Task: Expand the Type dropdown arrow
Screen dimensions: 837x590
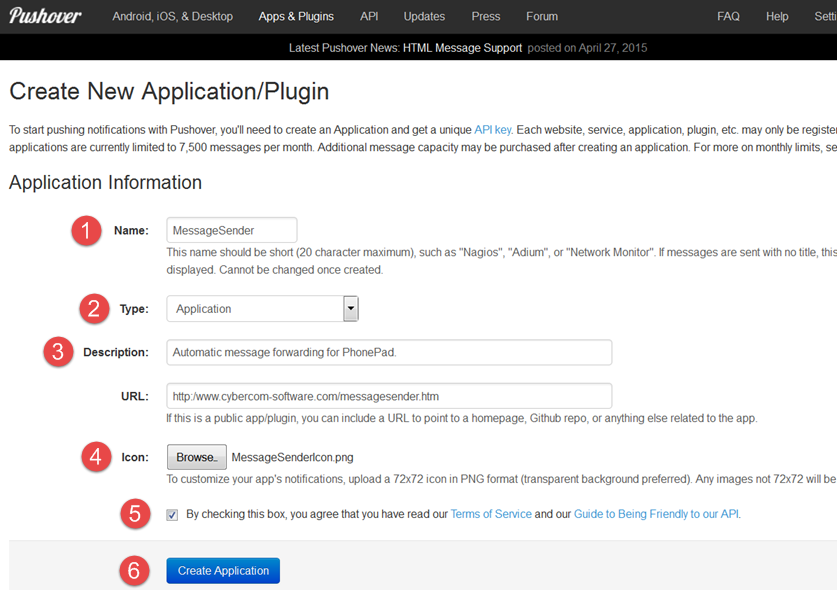Action: point(351,309)
